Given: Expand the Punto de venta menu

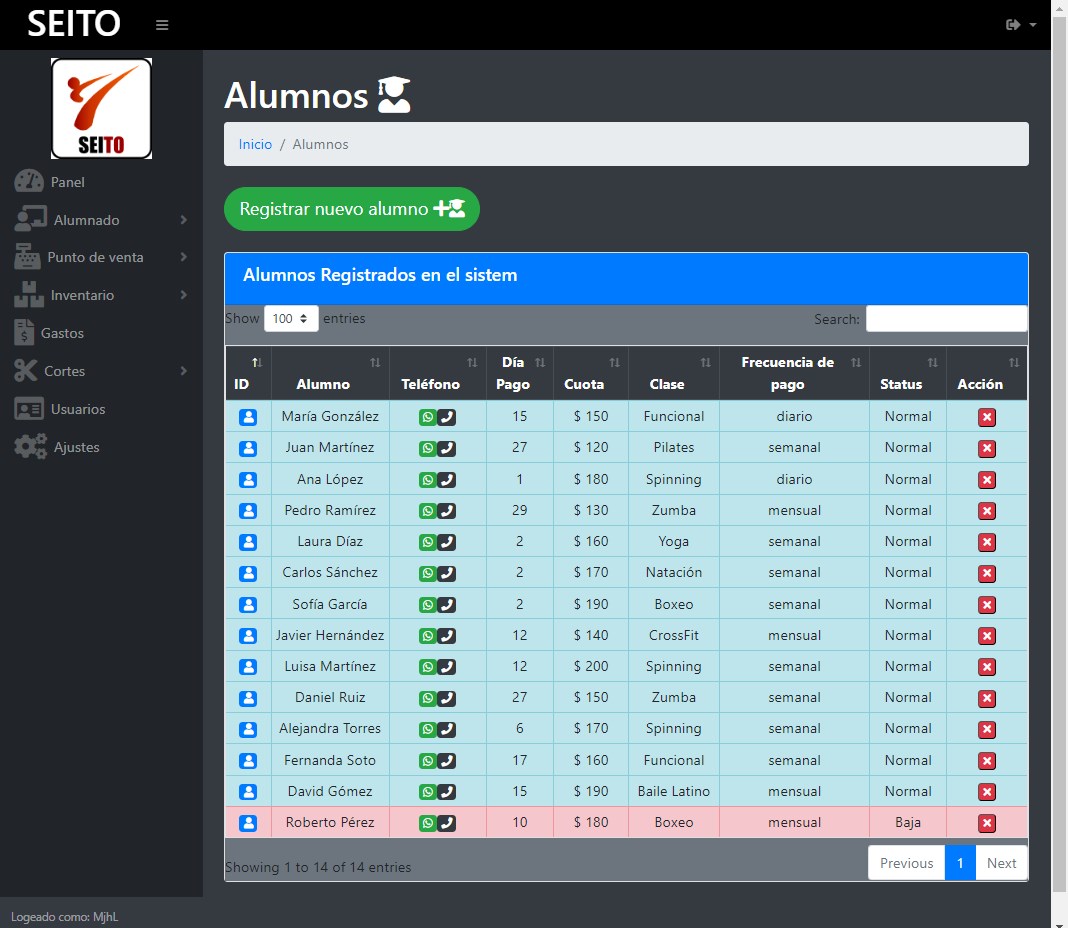Looking at the screenshot, I should [100, 257].
